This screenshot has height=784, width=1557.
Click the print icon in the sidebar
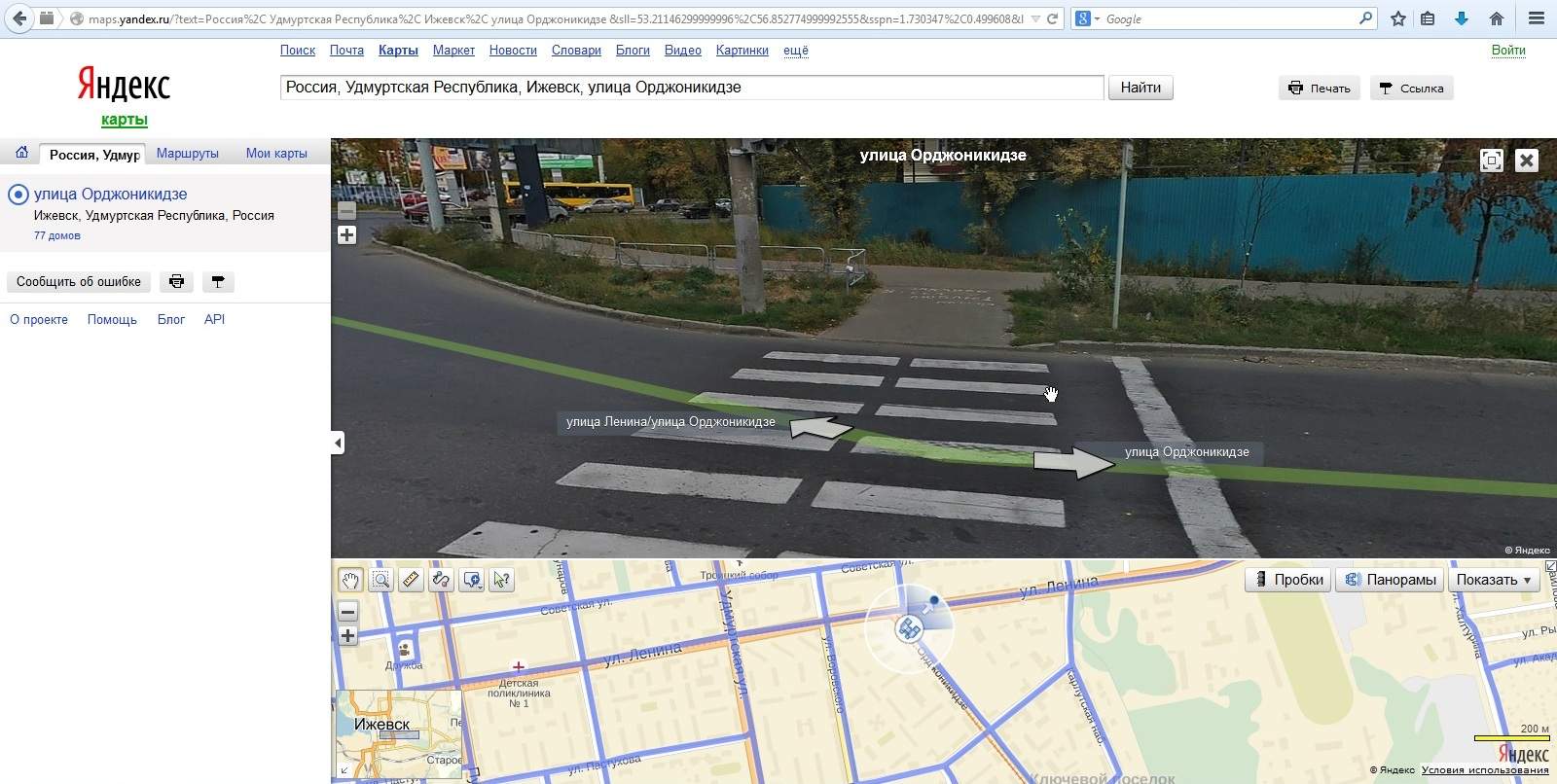click(176, 282)
